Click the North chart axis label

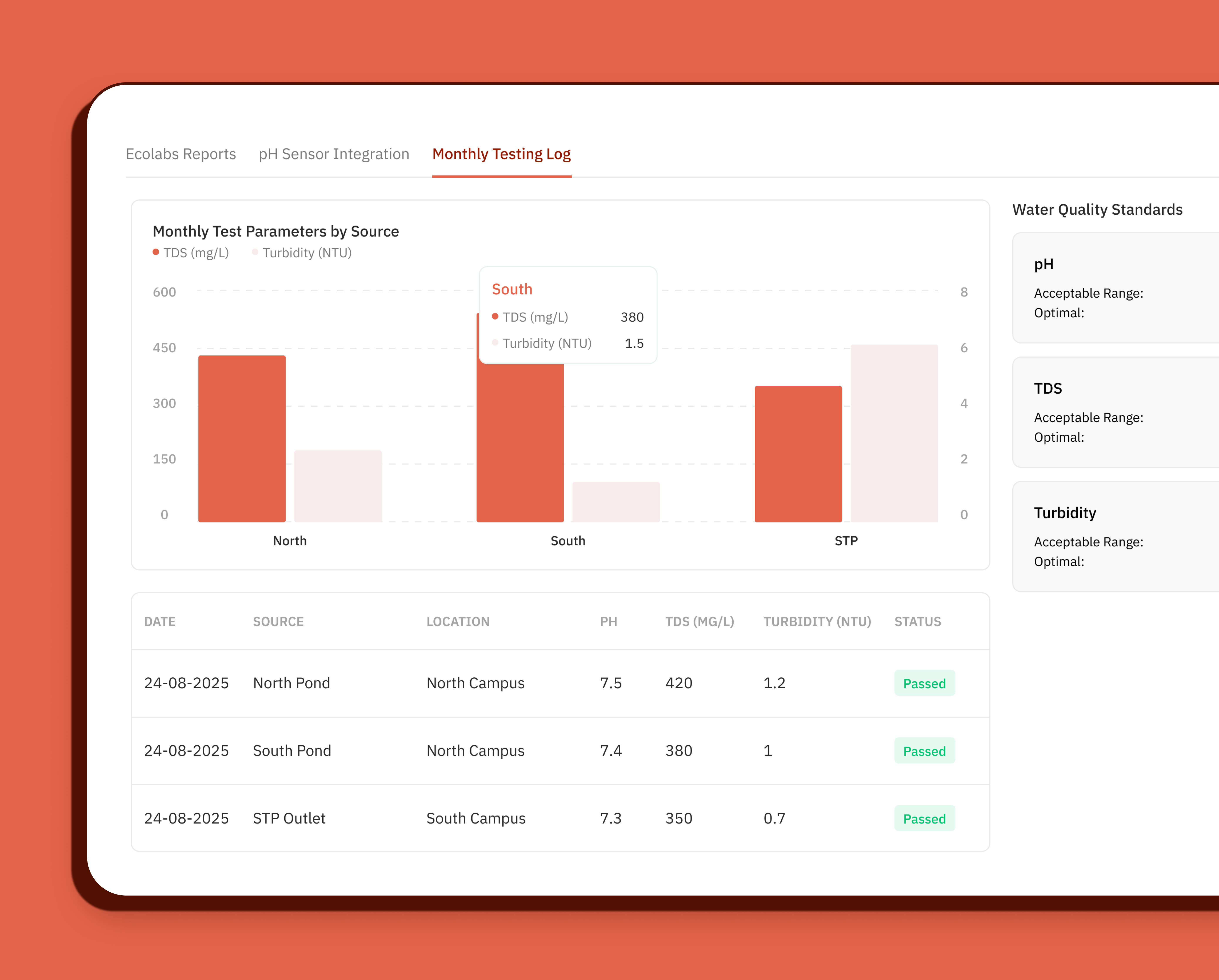point(290,541)
